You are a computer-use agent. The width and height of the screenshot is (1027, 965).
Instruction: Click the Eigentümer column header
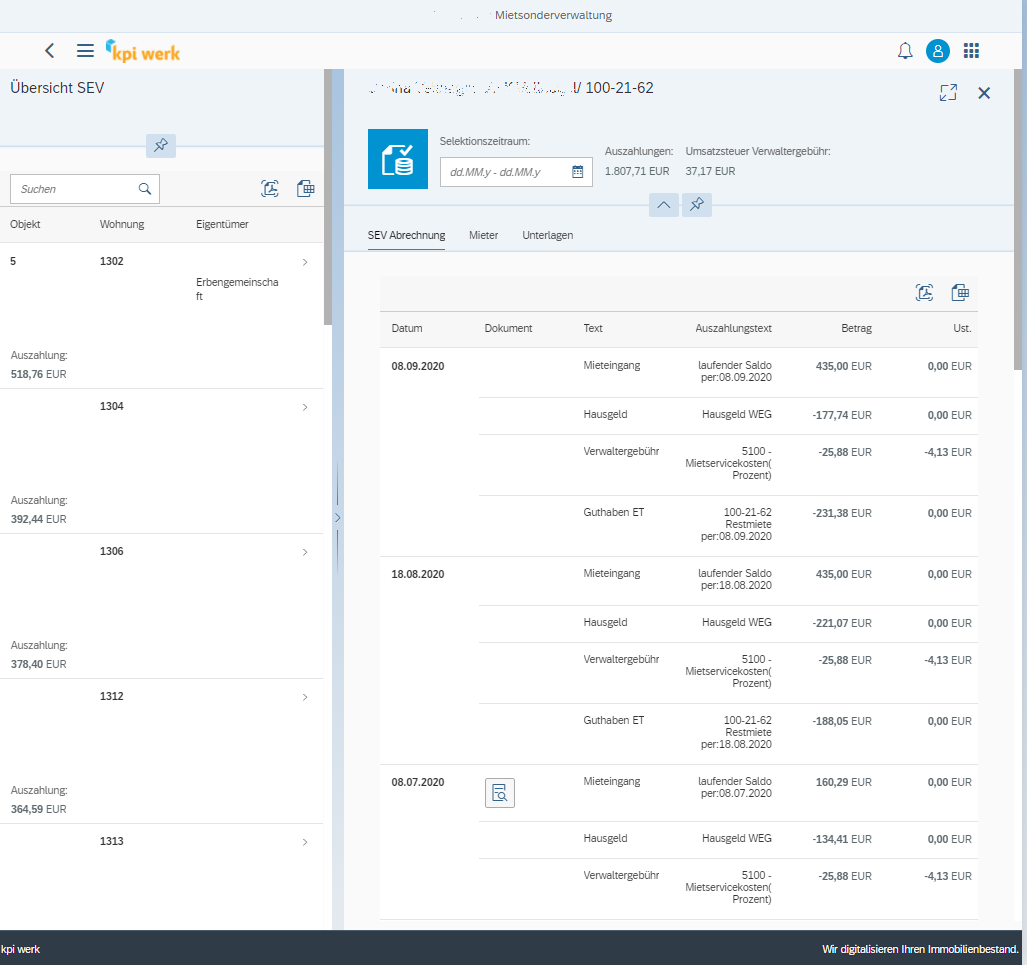tap(222, 224)
